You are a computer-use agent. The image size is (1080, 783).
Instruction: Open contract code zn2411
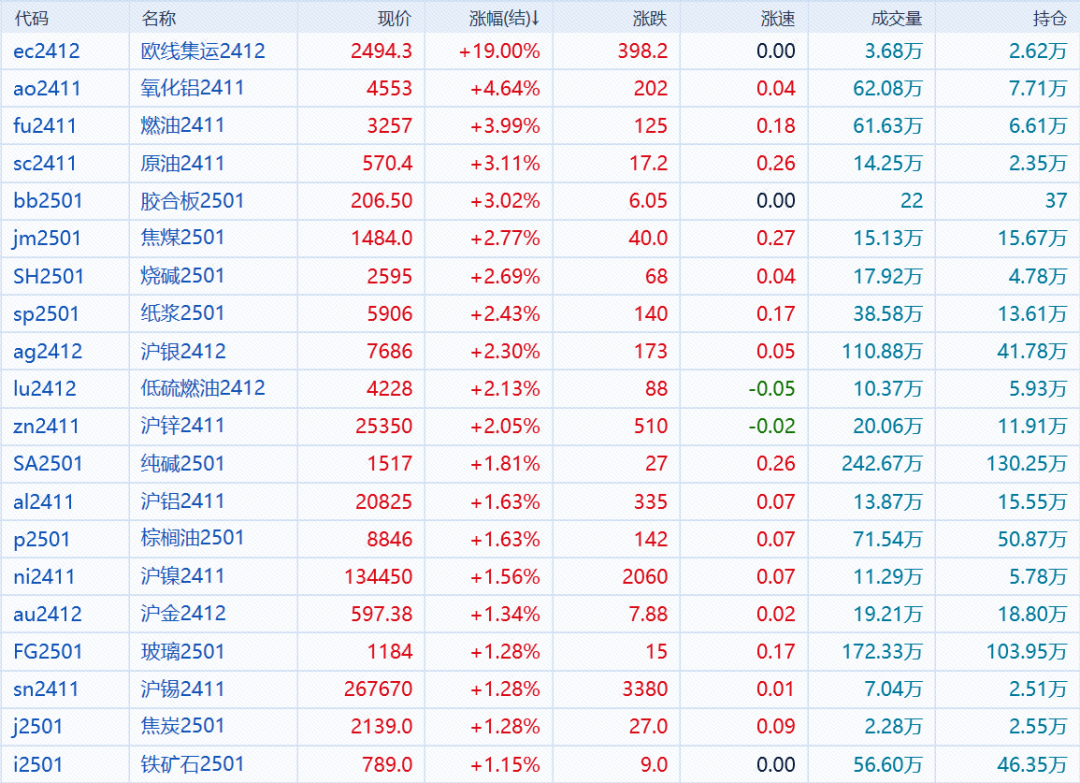pyautogui.click(x=46, y=427)
